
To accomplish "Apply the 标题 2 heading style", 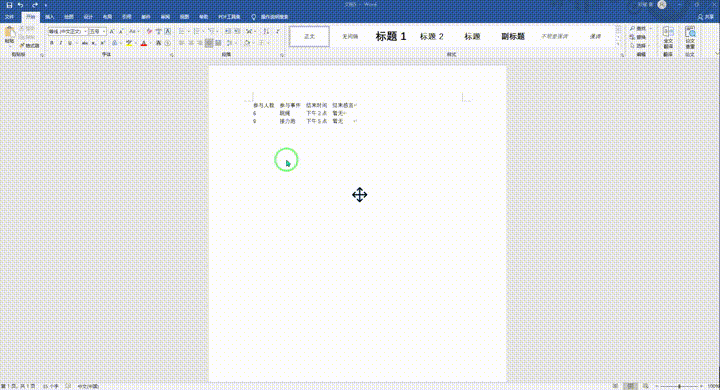I will (x=432, y=36).
